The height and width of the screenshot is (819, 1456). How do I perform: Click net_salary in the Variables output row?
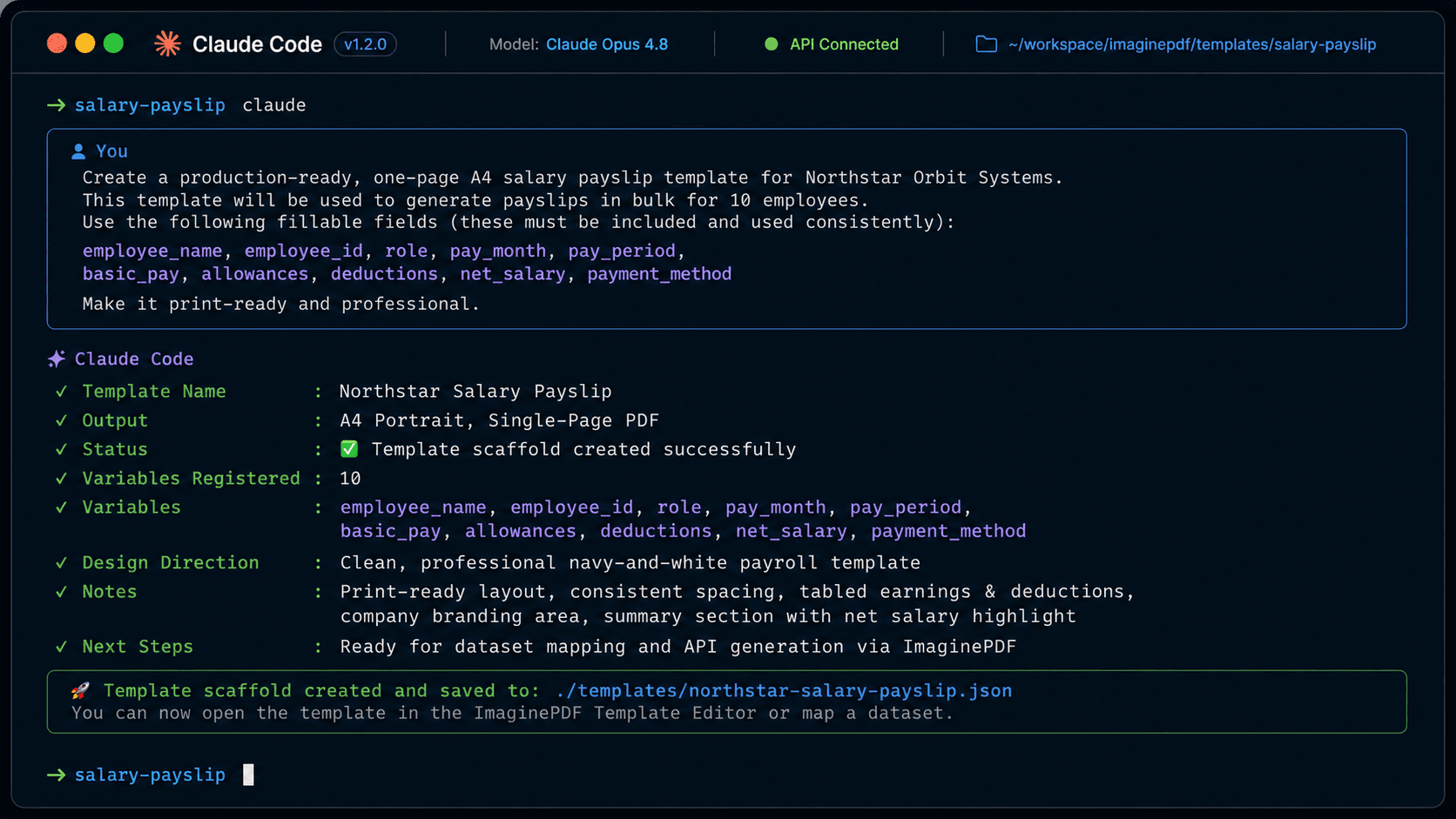pos(791,531)
